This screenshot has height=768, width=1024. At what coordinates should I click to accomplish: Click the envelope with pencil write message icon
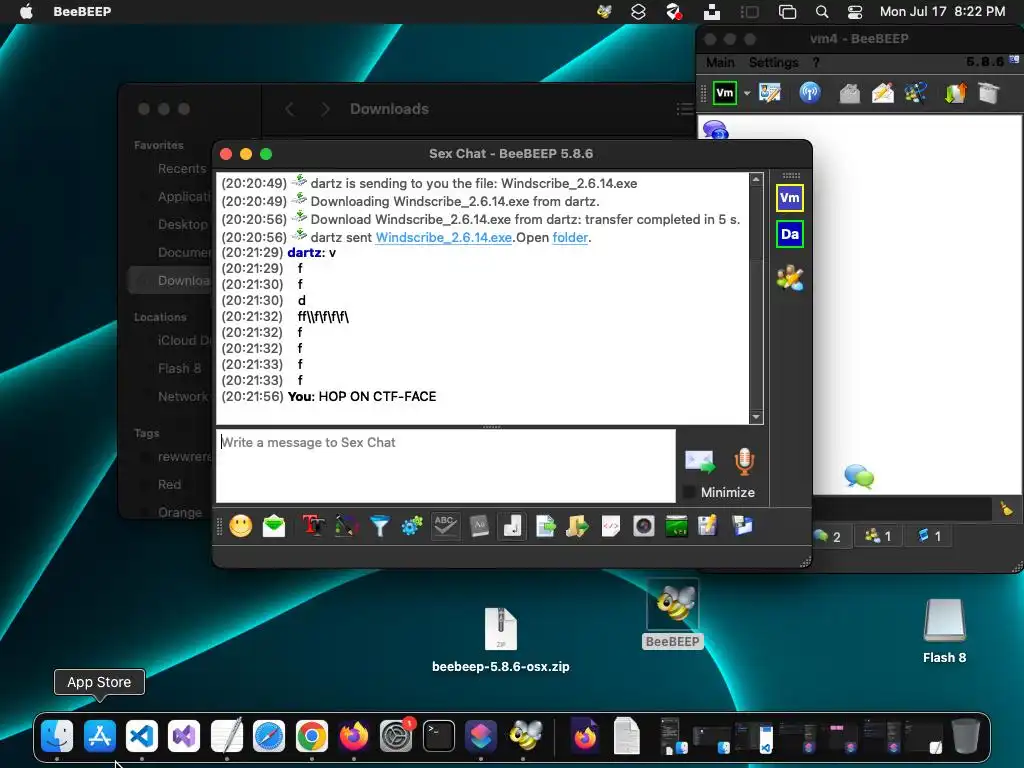point(882,93)
